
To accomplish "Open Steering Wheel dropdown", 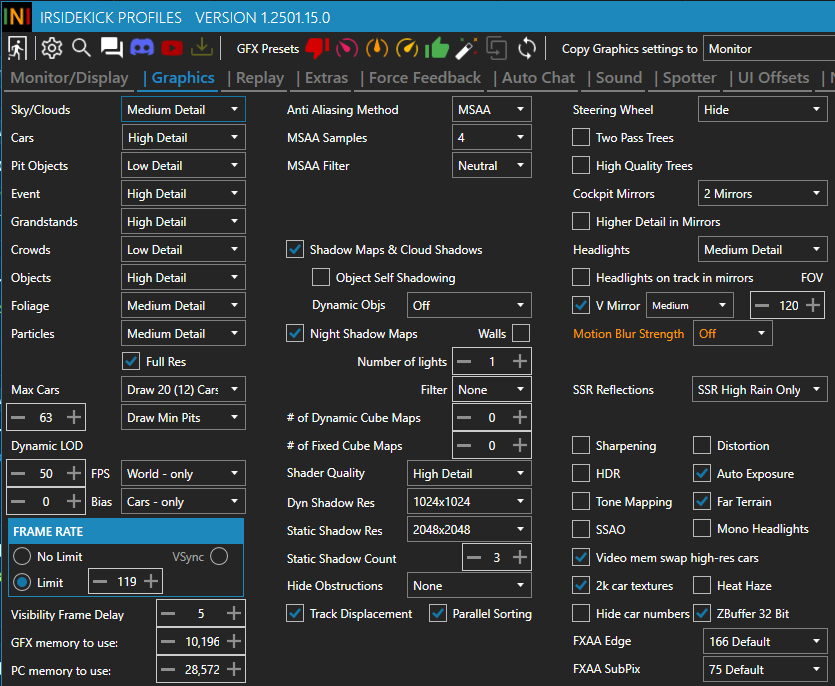I will point(763,109).
